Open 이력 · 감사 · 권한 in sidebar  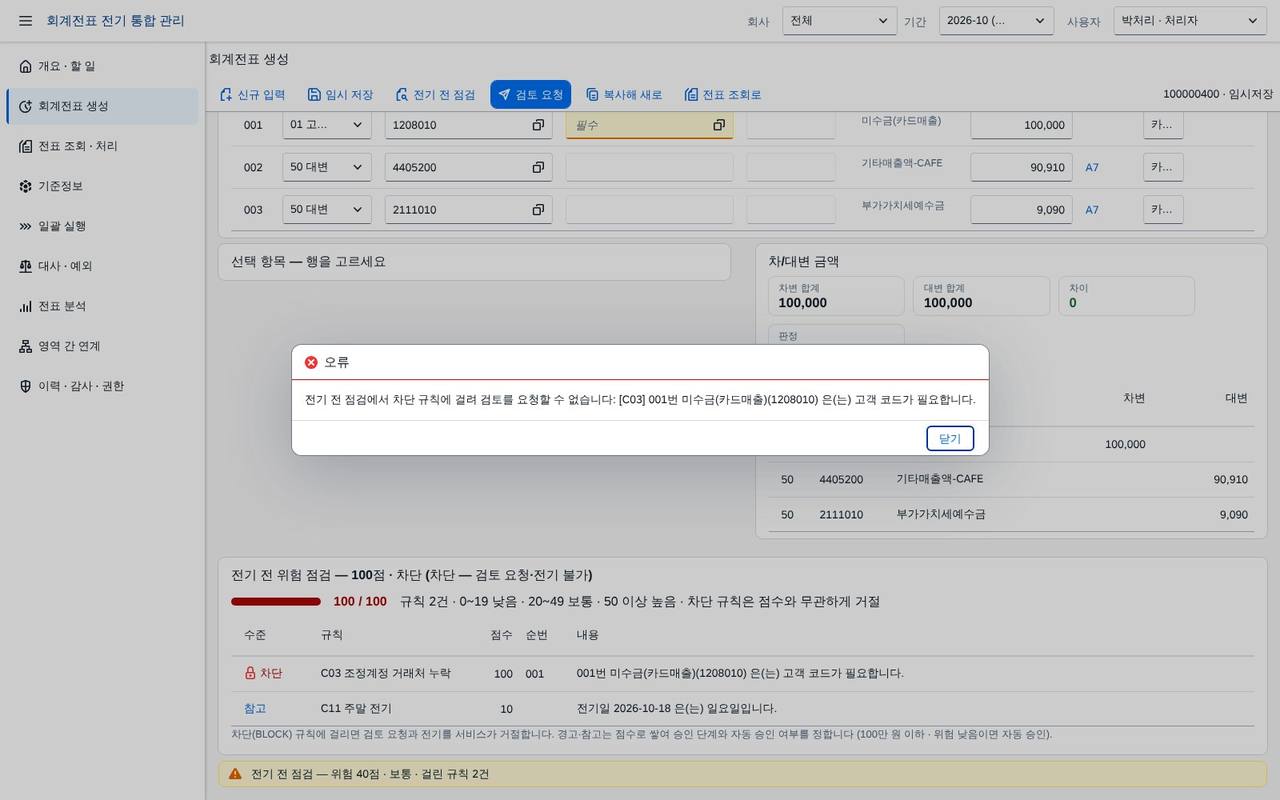[x=102, y=386]
